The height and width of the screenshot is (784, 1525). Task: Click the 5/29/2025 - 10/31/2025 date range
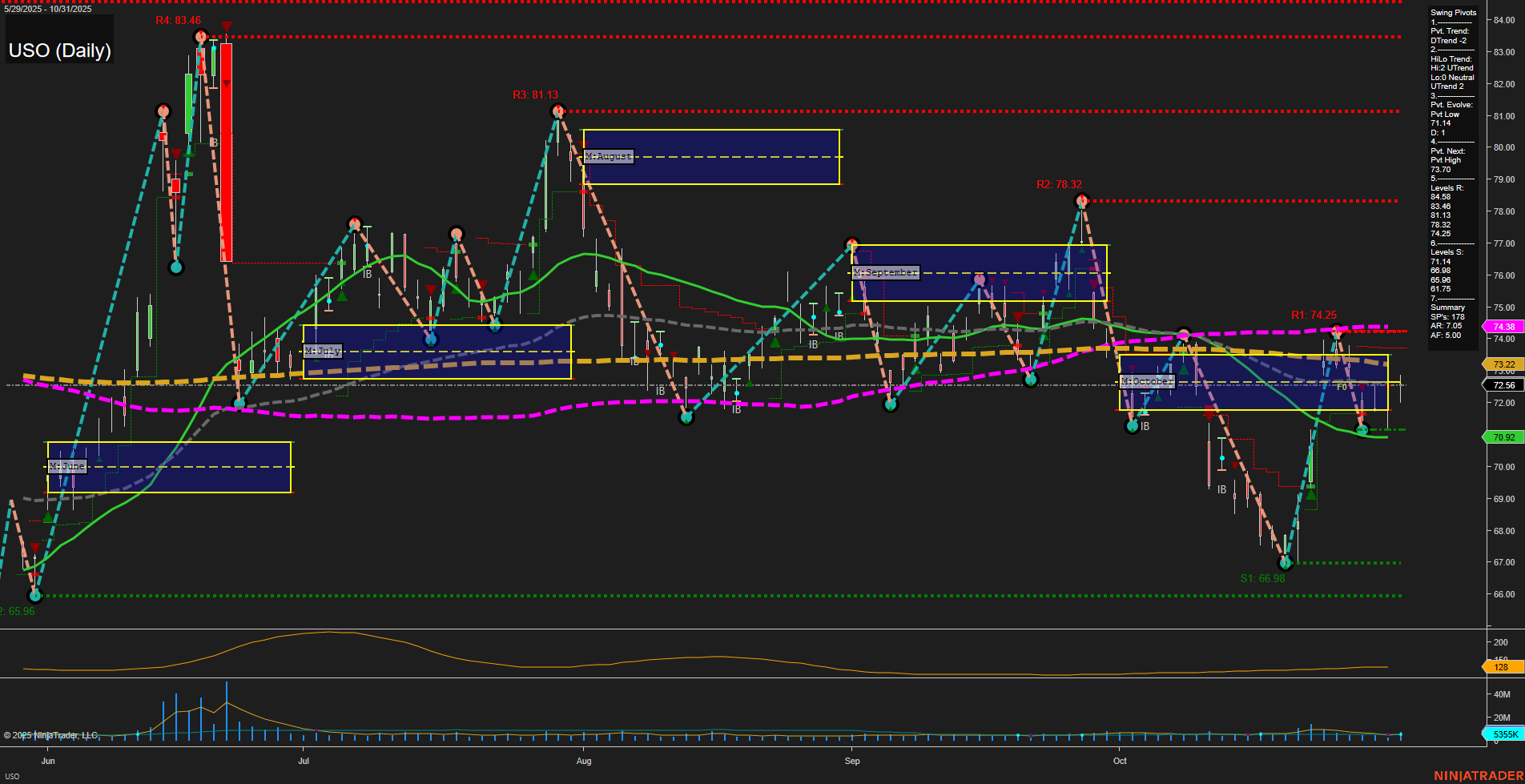tap(48, 10)
